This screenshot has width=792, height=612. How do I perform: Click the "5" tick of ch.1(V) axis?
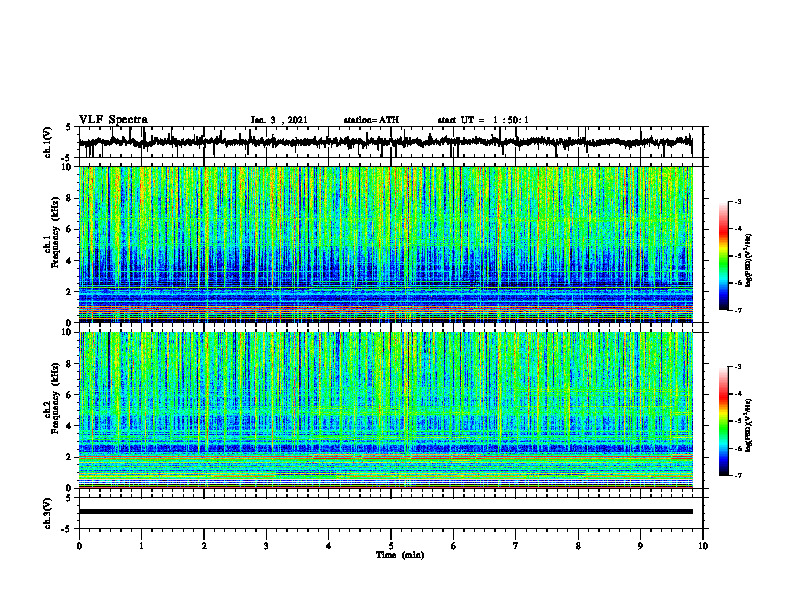click(x=68, y=127)
